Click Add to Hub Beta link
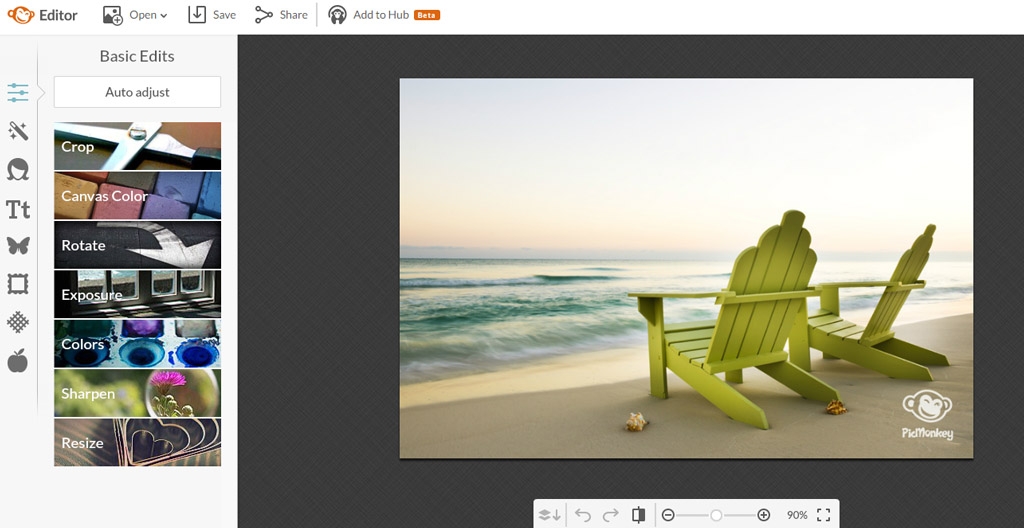1024x528 pixels. pyautogui.click(x=384, y=15)
